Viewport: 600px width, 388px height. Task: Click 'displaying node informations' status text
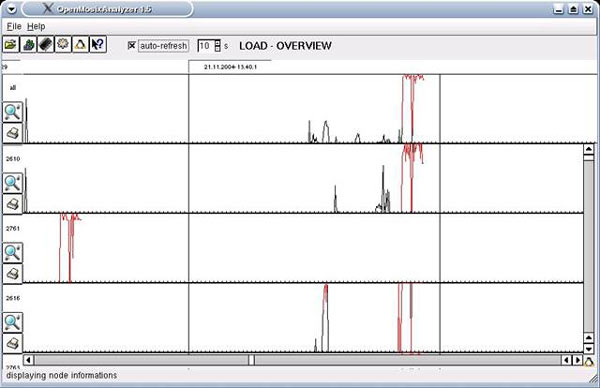tap(62, 375)
